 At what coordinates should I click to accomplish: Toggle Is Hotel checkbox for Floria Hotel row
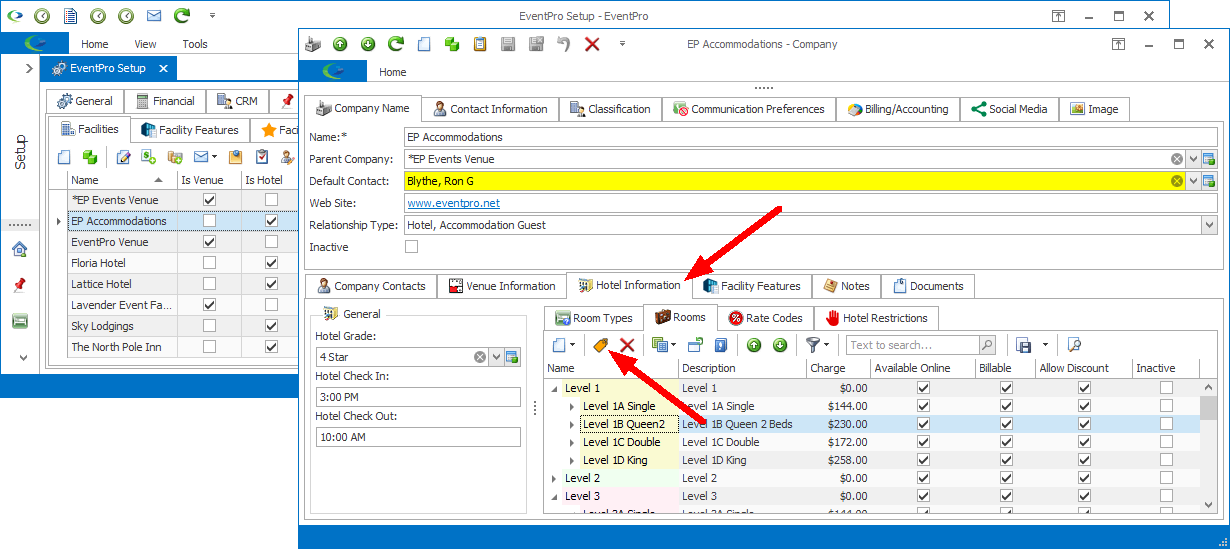pos(271,263)
